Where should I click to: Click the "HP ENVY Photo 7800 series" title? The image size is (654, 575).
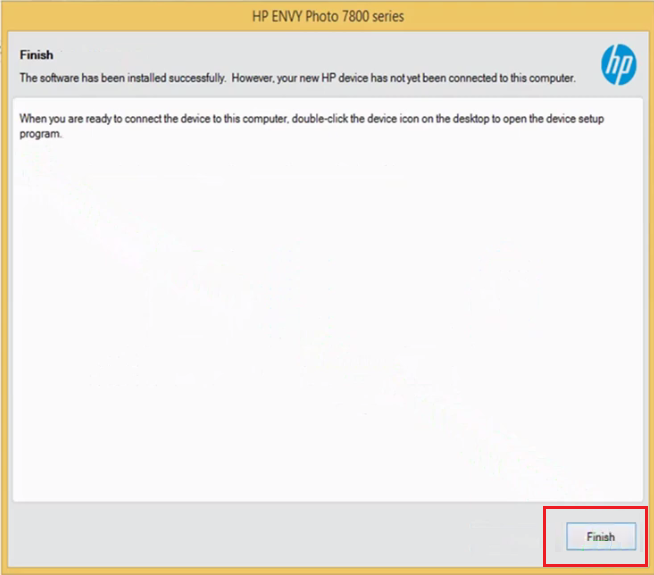[x=328, y=16]
